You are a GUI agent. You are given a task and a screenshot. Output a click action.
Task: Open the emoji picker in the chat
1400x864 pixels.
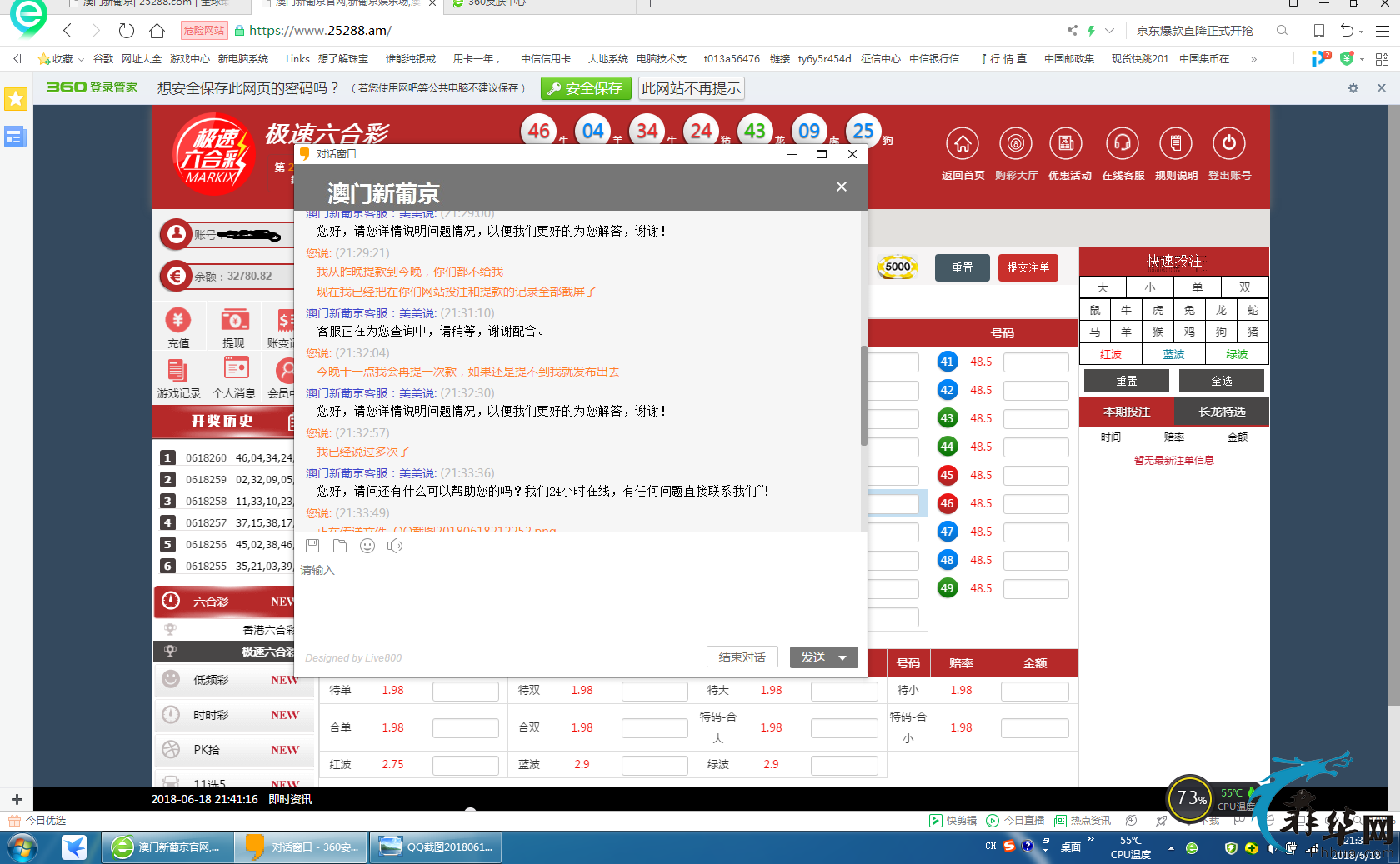pos(367,546)
